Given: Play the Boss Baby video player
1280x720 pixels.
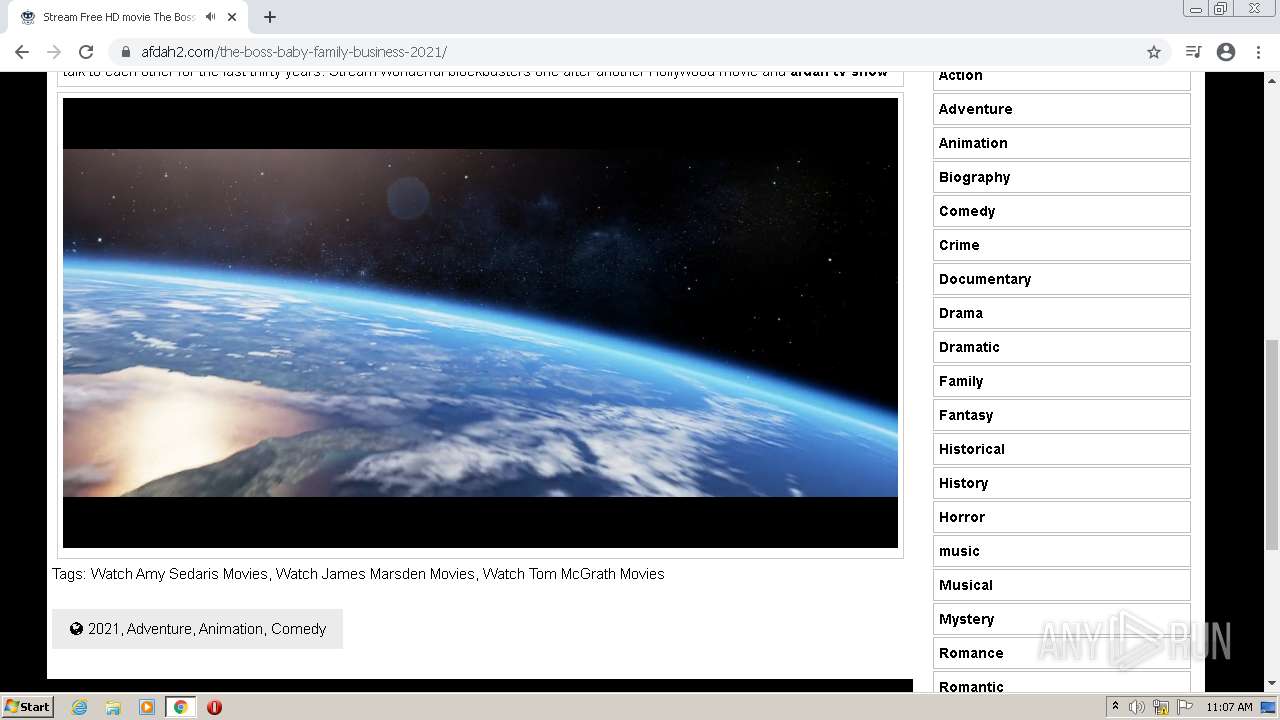Looking at the screenshot, I should tap(480, 322).
